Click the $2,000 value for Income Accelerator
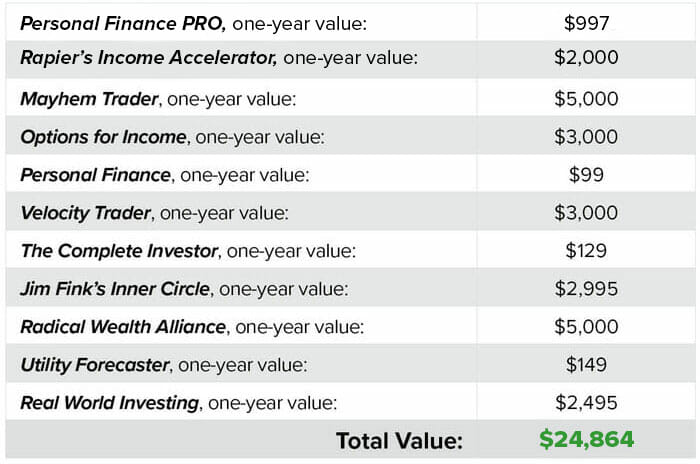Screen dimensions: 700x464 coord(586,58)
